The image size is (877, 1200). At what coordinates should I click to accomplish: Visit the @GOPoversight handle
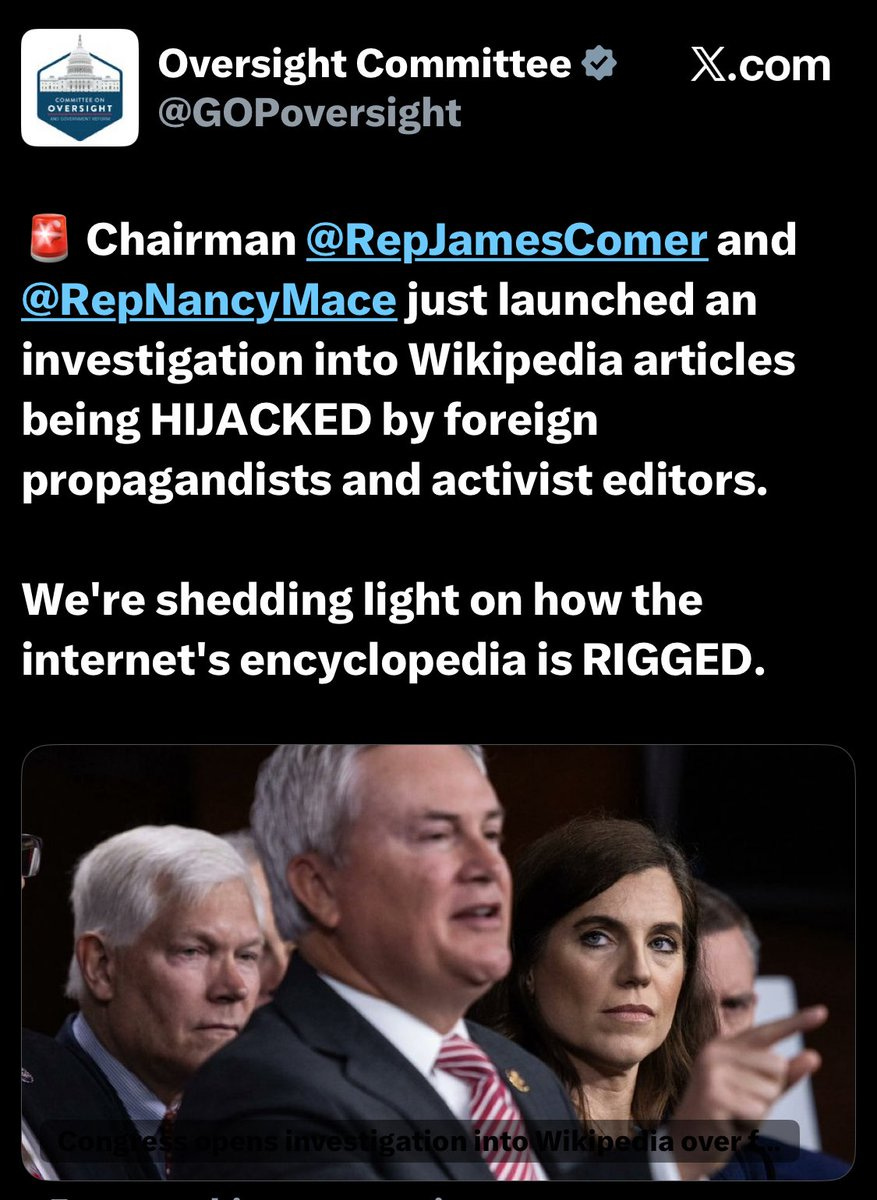[x=309, y=112]
